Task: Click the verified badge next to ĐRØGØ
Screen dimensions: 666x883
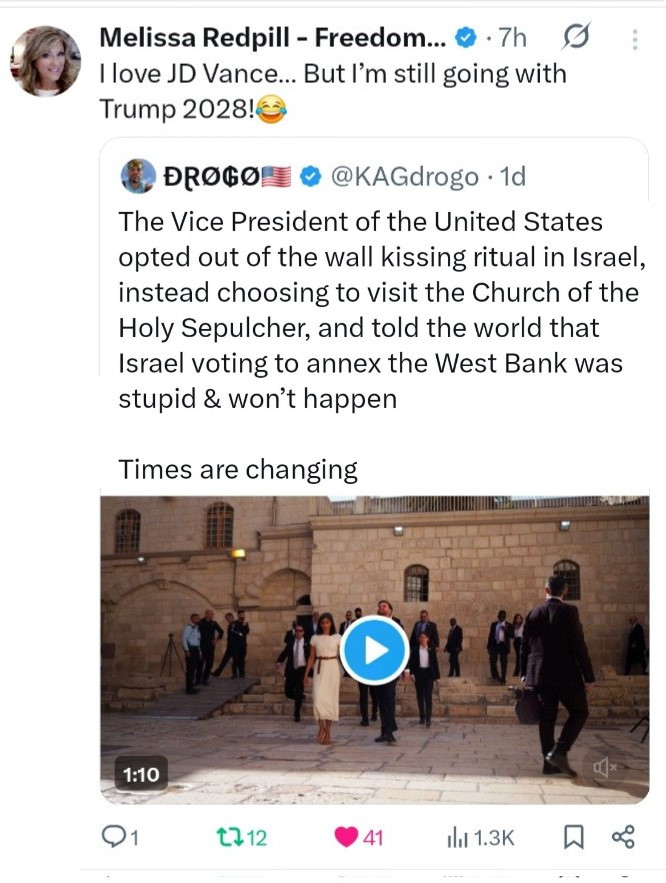Action: (311, 176)
